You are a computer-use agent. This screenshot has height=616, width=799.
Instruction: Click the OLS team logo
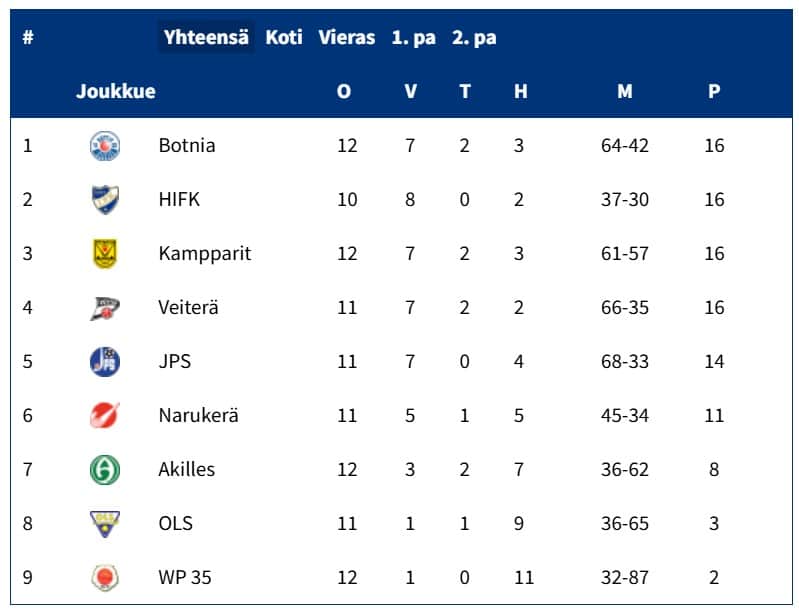coord(104,523)
